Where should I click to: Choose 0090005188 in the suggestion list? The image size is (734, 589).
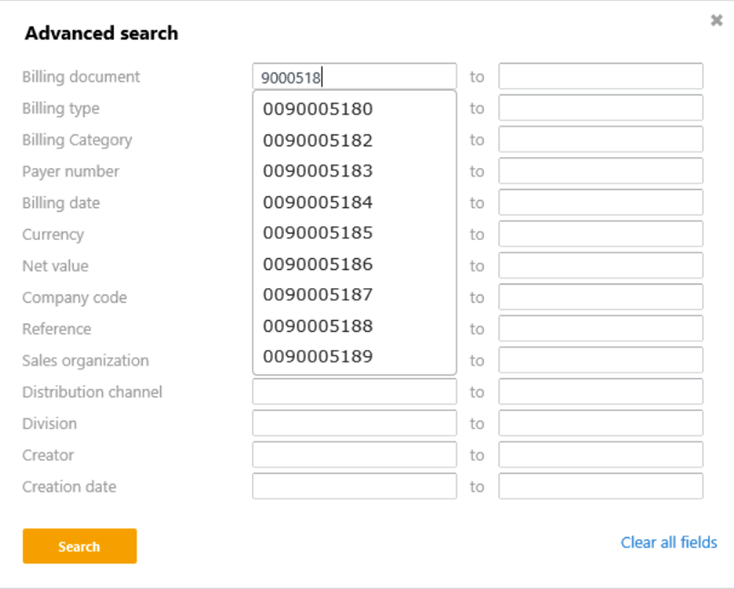pos(318,326)
